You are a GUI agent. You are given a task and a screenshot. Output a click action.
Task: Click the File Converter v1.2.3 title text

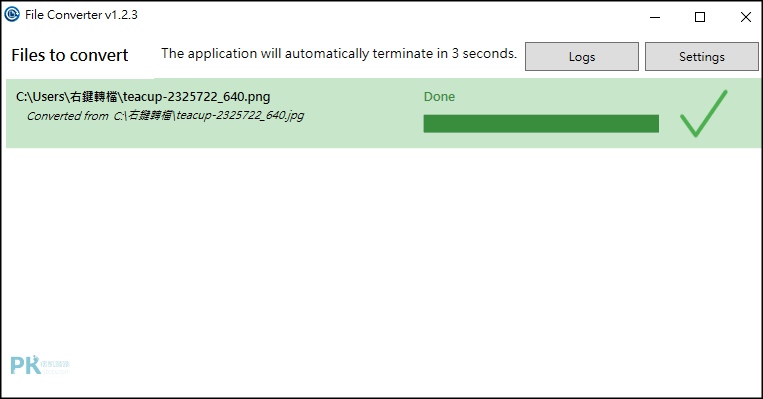[81, 15]
